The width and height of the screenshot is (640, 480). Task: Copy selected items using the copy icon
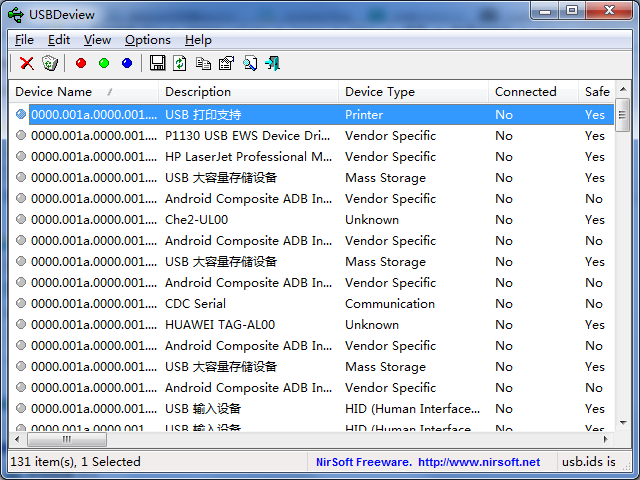203,63
